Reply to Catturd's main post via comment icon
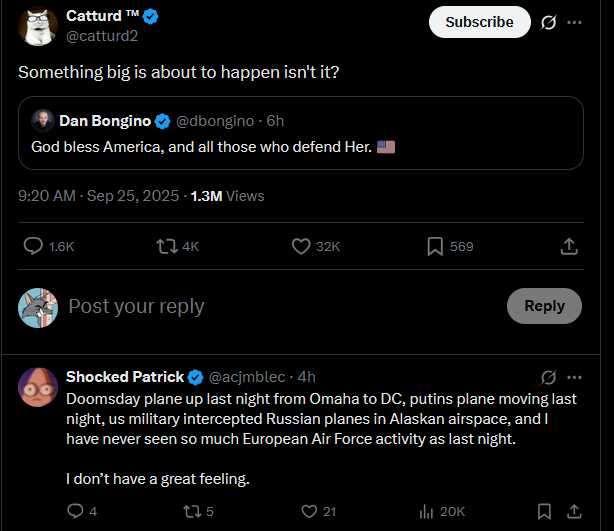The height and width of the screenshot is (531, 614). (33, 246)
